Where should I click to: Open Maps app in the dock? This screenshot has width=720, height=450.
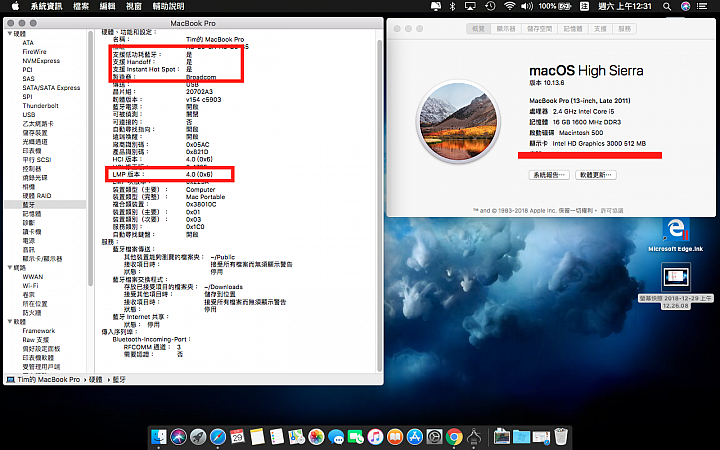(297, 436)
